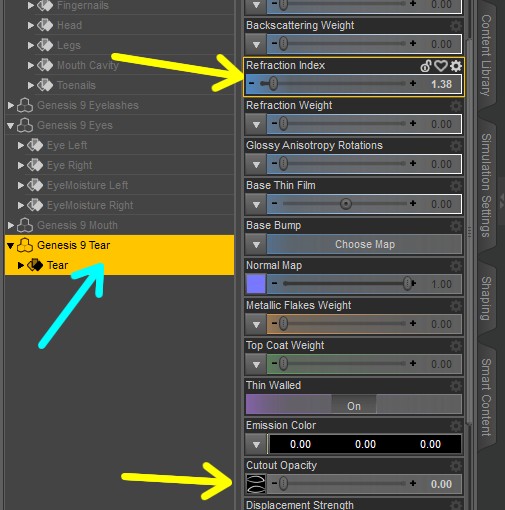The height and width of the screenshot is (510, 505).
Task: Click the Genesis 9 Tear figure icon
Action: pos(25,245)
